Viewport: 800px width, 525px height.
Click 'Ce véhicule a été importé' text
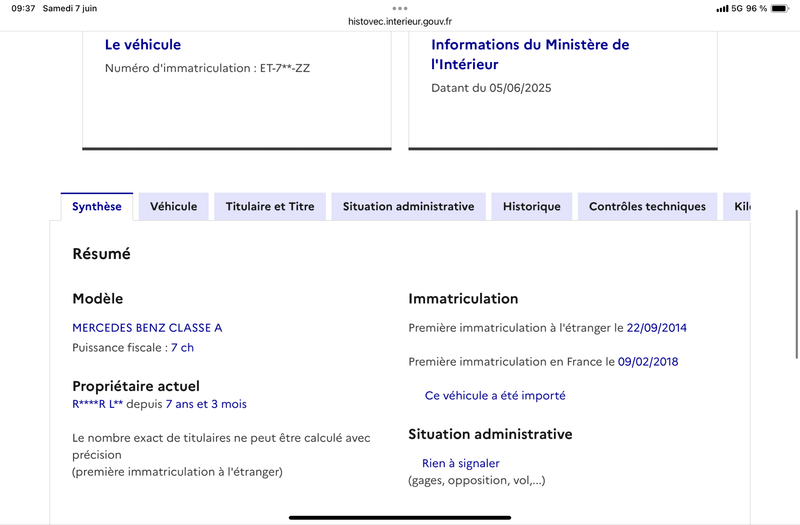click(x=495, y=395)
